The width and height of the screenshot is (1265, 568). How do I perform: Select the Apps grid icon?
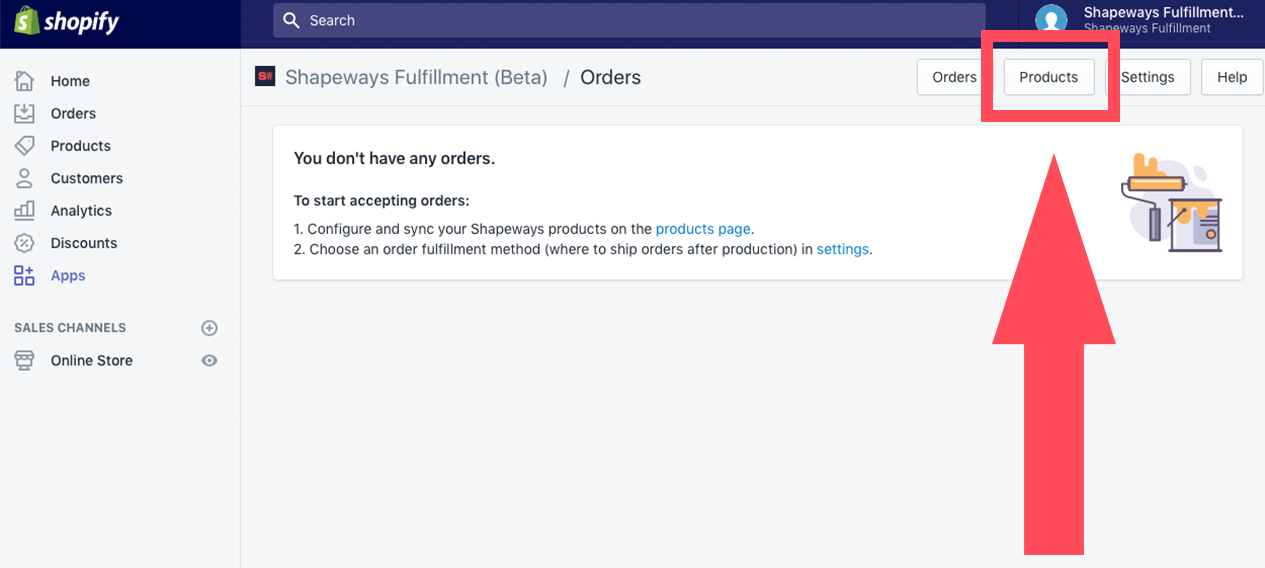tap(24, 276)
